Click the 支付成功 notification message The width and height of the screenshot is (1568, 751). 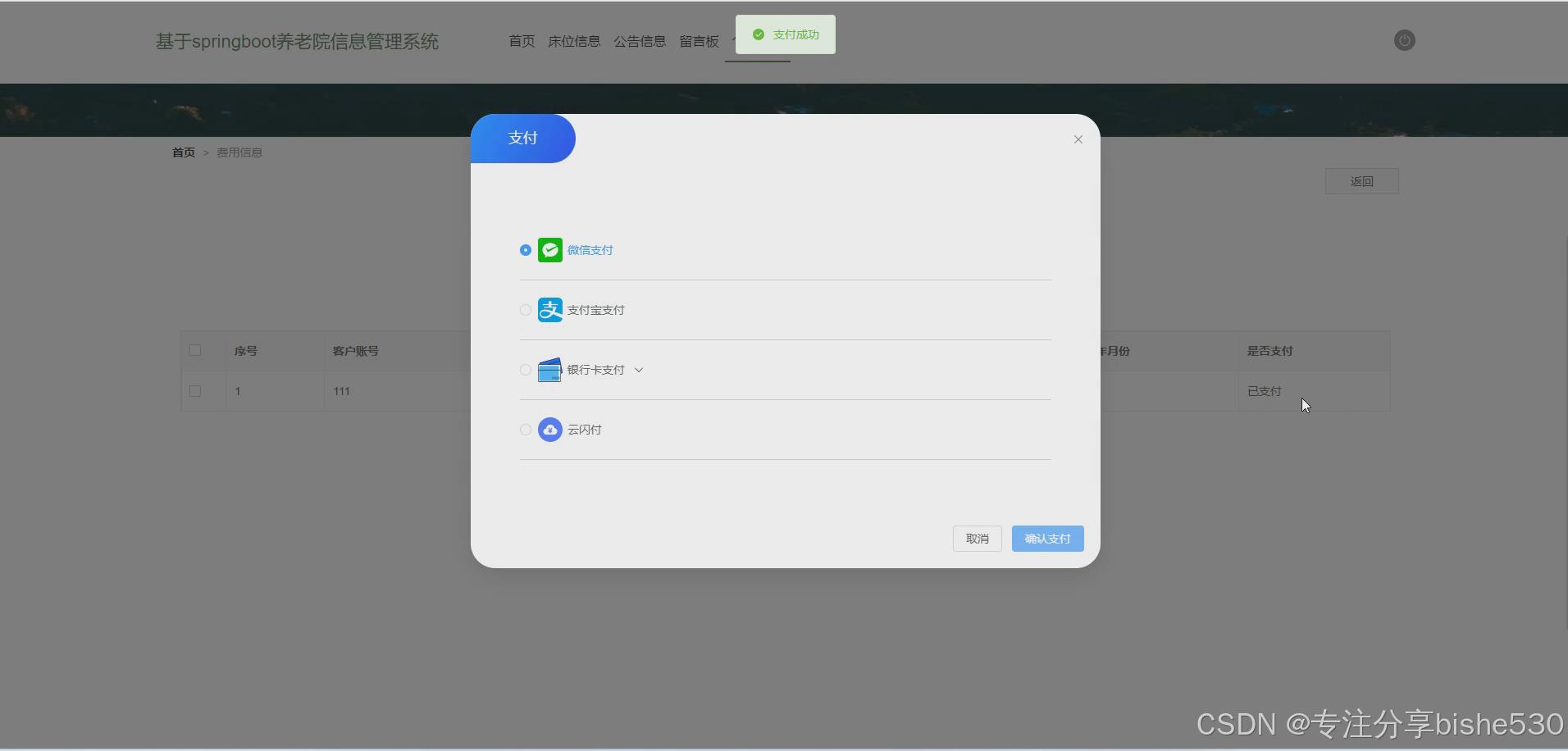click(x=786, y=34)
